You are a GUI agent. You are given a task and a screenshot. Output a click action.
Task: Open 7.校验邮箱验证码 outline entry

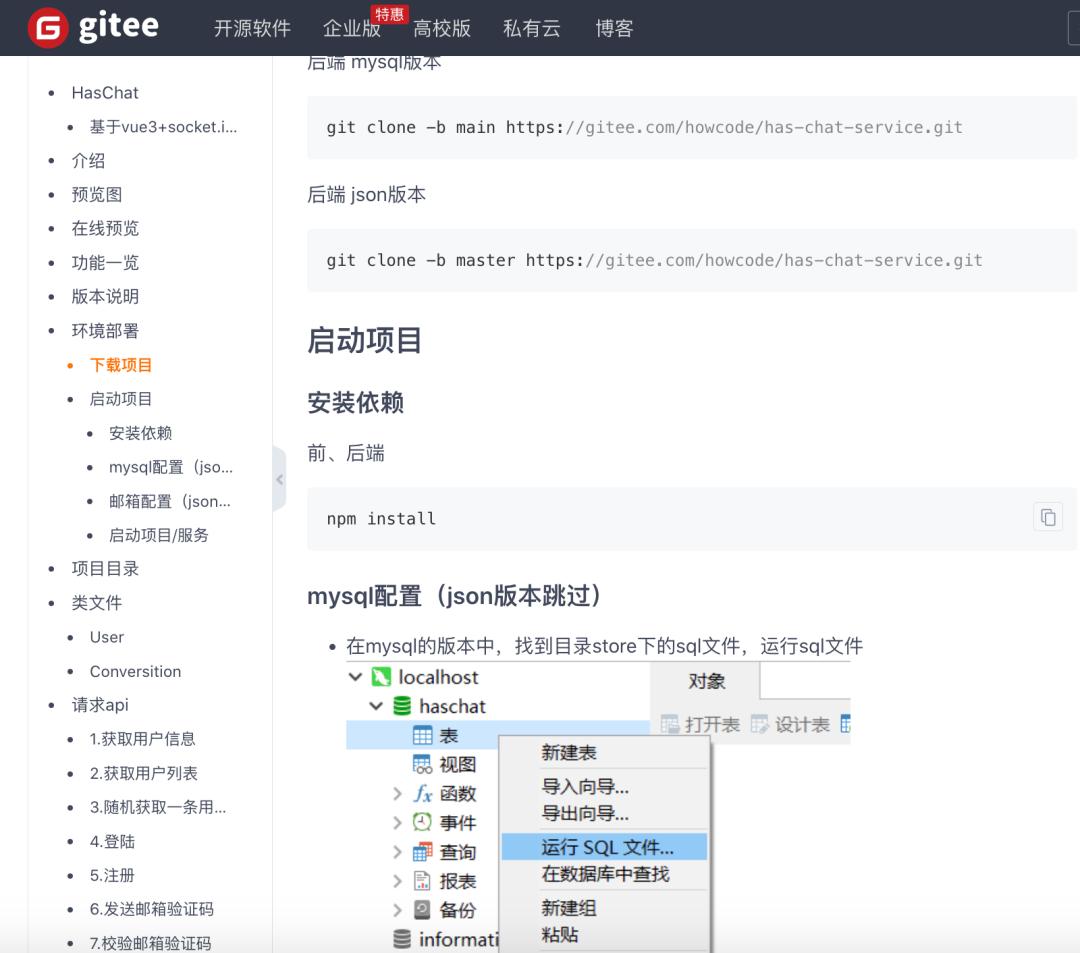pos(150,943)
